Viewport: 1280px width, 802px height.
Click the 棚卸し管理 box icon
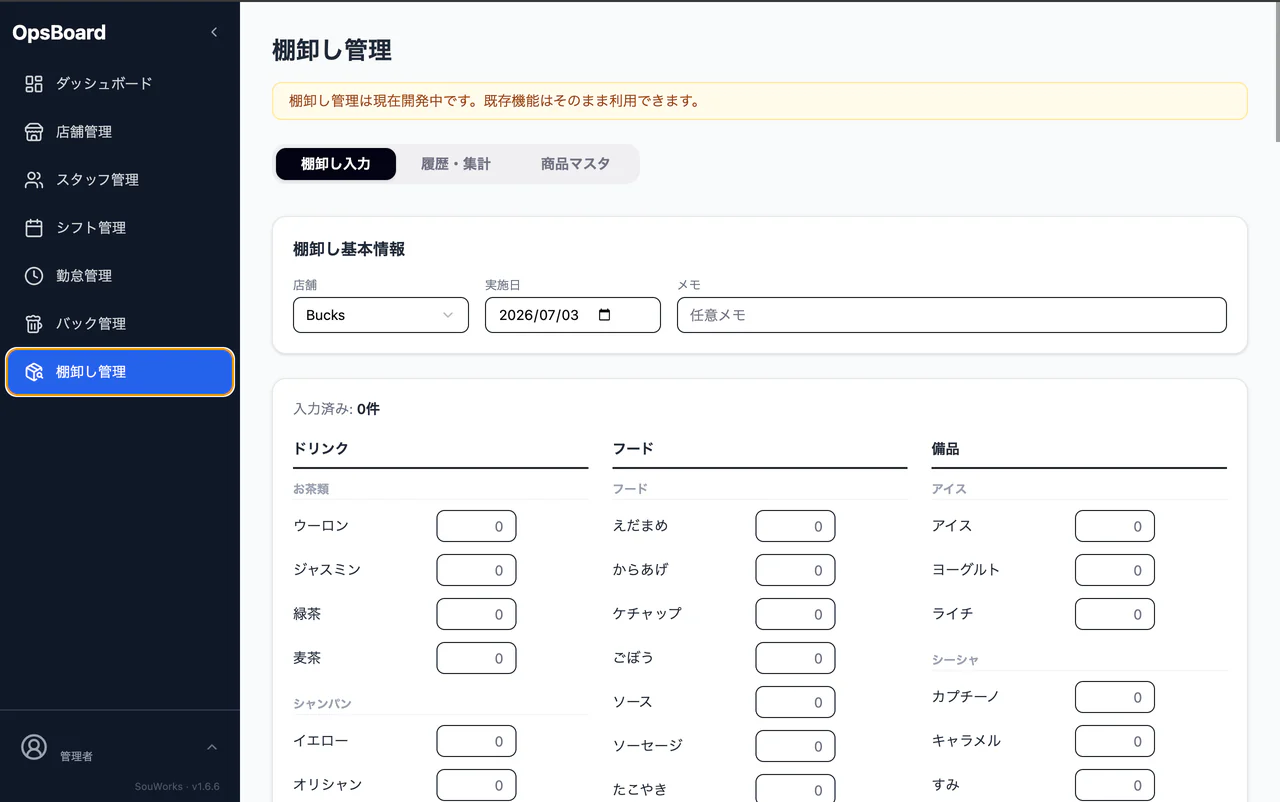34,372
